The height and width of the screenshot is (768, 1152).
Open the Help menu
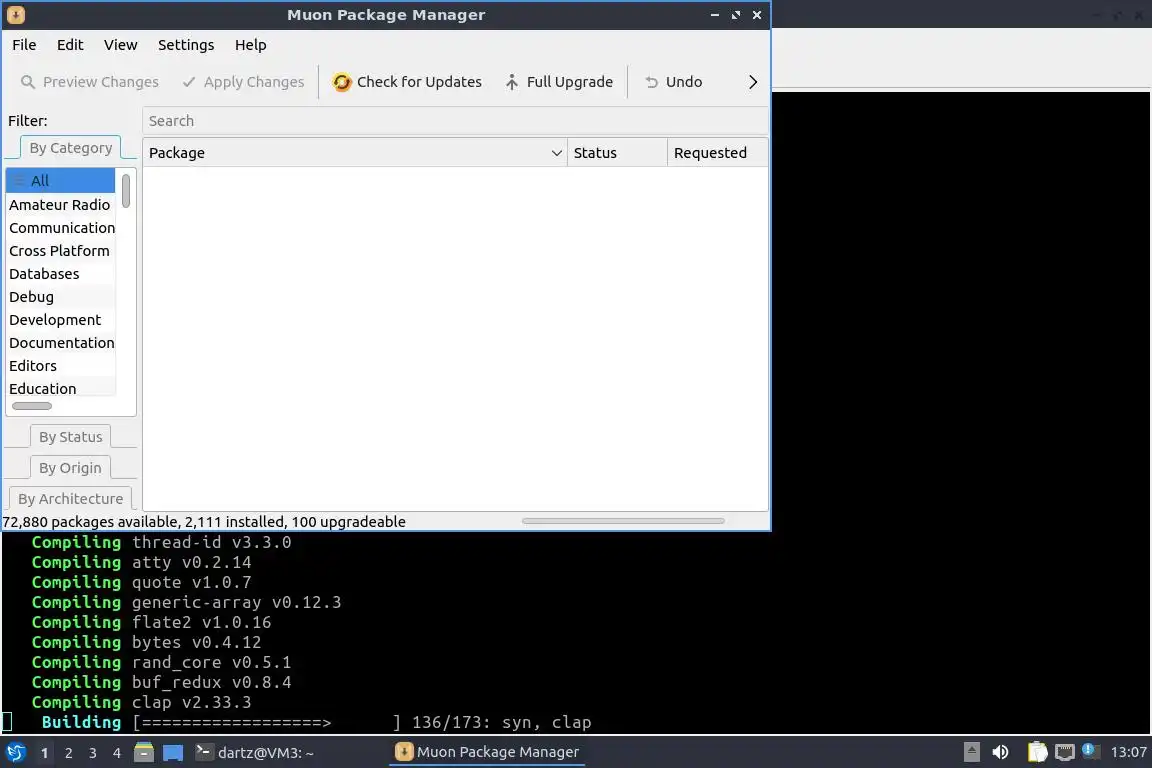click(251, 45)
